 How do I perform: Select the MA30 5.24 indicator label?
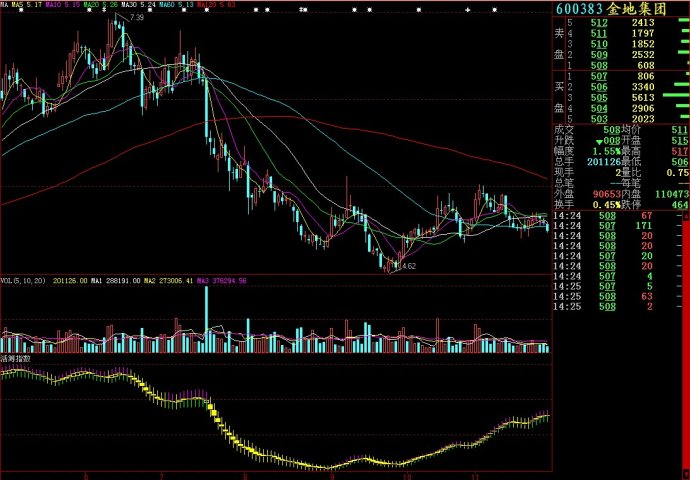click(x=138, y=5)
